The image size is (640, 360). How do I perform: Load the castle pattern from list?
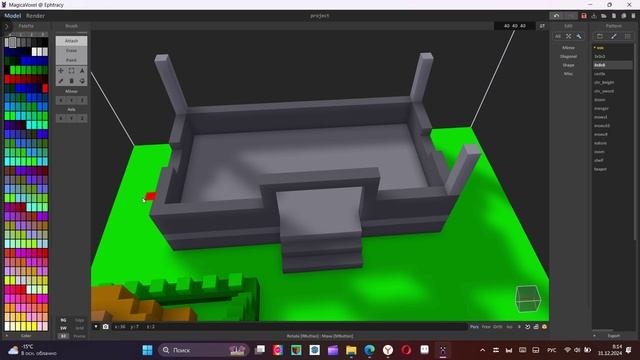click(600, 74)
